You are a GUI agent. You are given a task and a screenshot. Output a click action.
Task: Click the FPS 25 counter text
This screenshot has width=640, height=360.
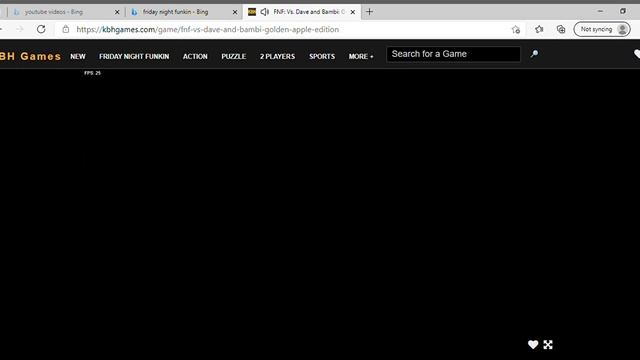coord(92,73)
